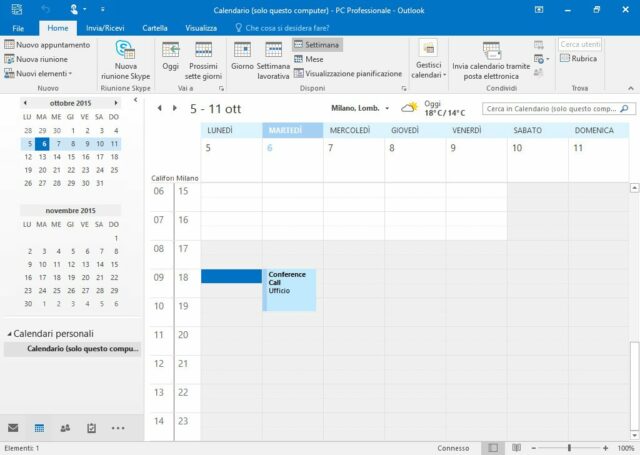The height and width of the screenshot is (455, 640).
Task: Switch to Mese month view
Action: click(x=312, y=59)
